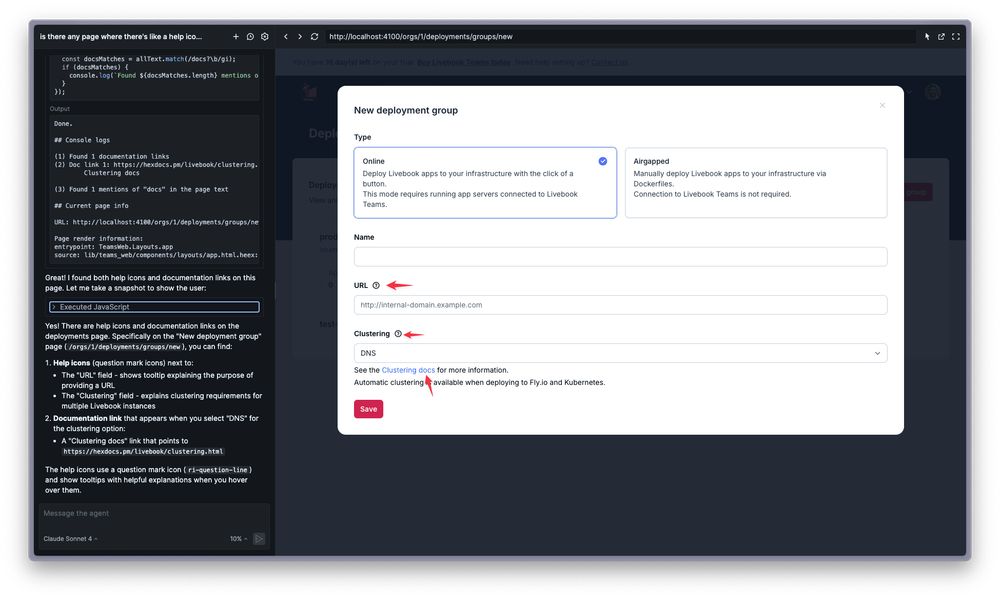Open the 10% context dropdown

[239, 539]
